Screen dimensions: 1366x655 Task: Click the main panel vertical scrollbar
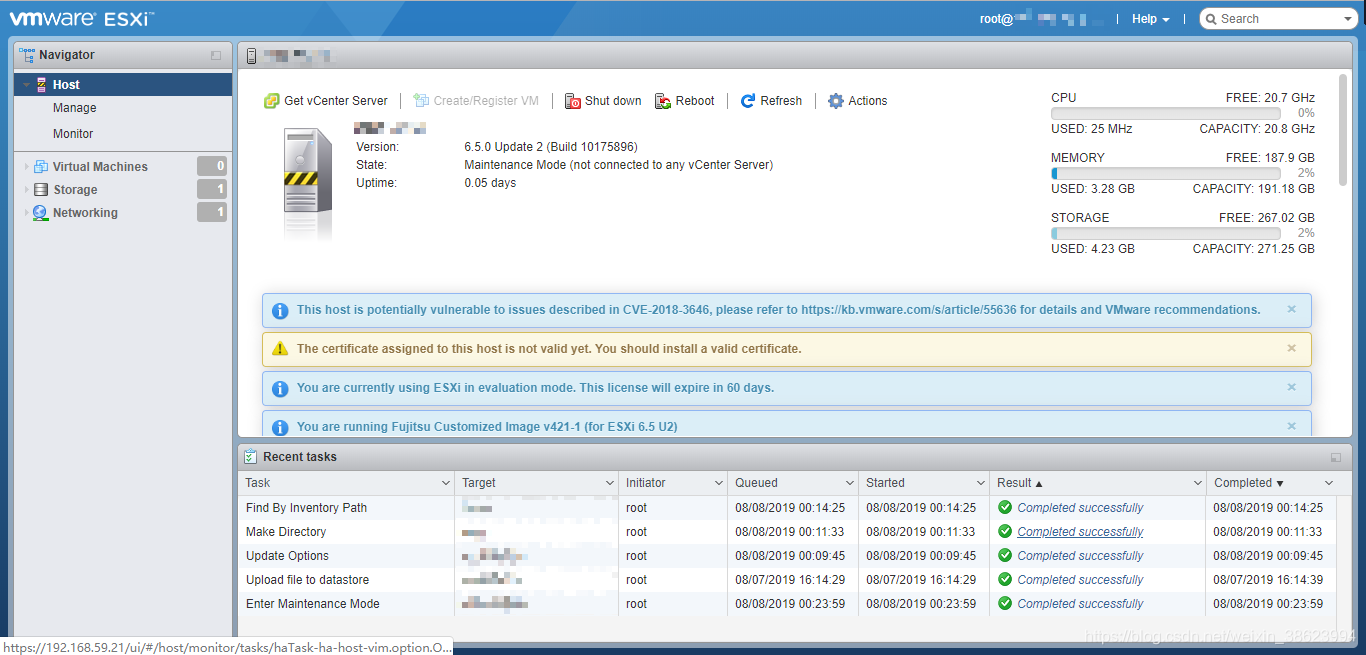point(1343,130)
